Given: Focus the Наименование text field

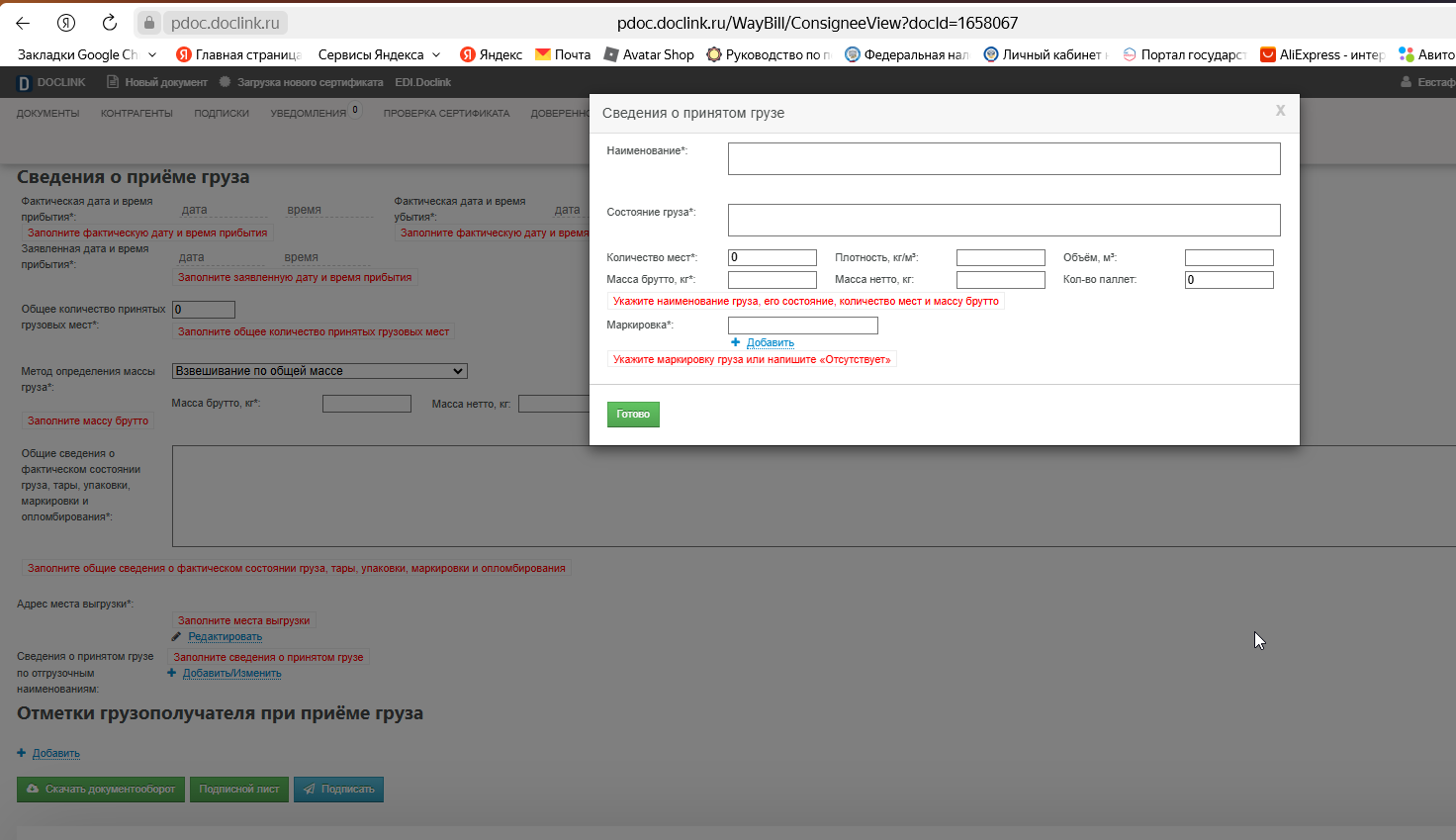Looking at the screenshot, I should click(1004, 158).
